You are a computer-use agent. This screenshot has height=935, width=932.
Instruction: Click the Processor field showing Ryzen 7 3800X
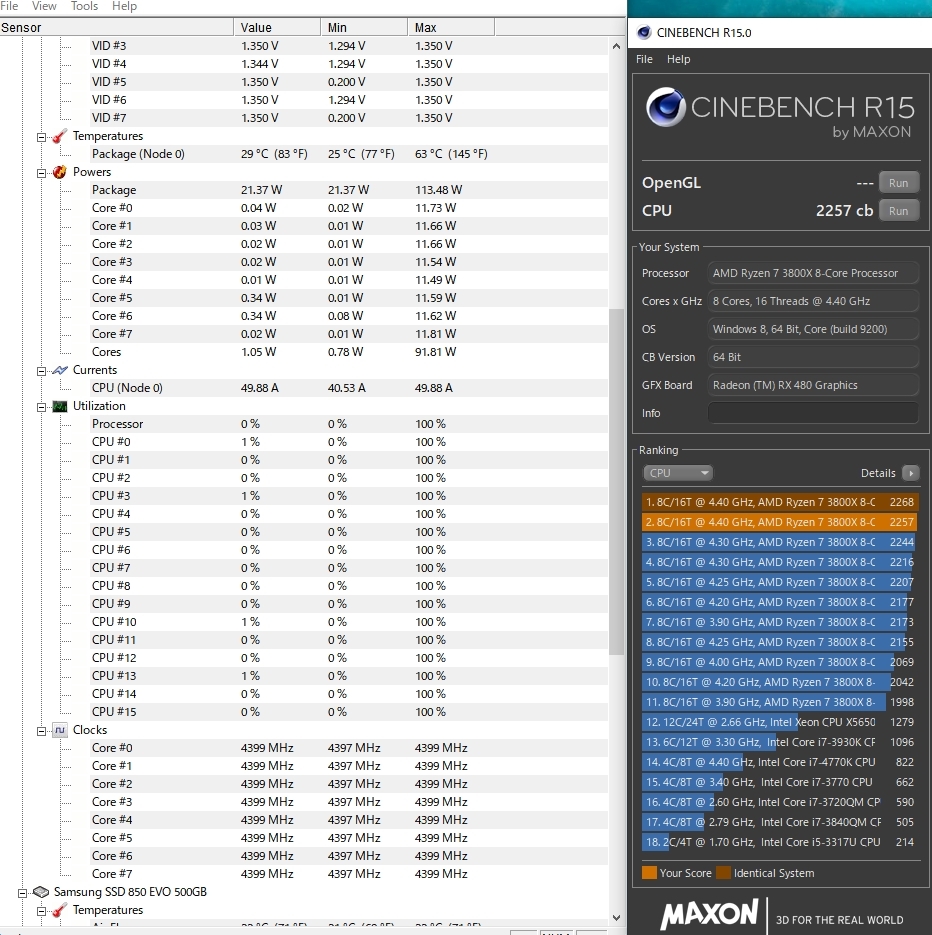tap(812, 273)
